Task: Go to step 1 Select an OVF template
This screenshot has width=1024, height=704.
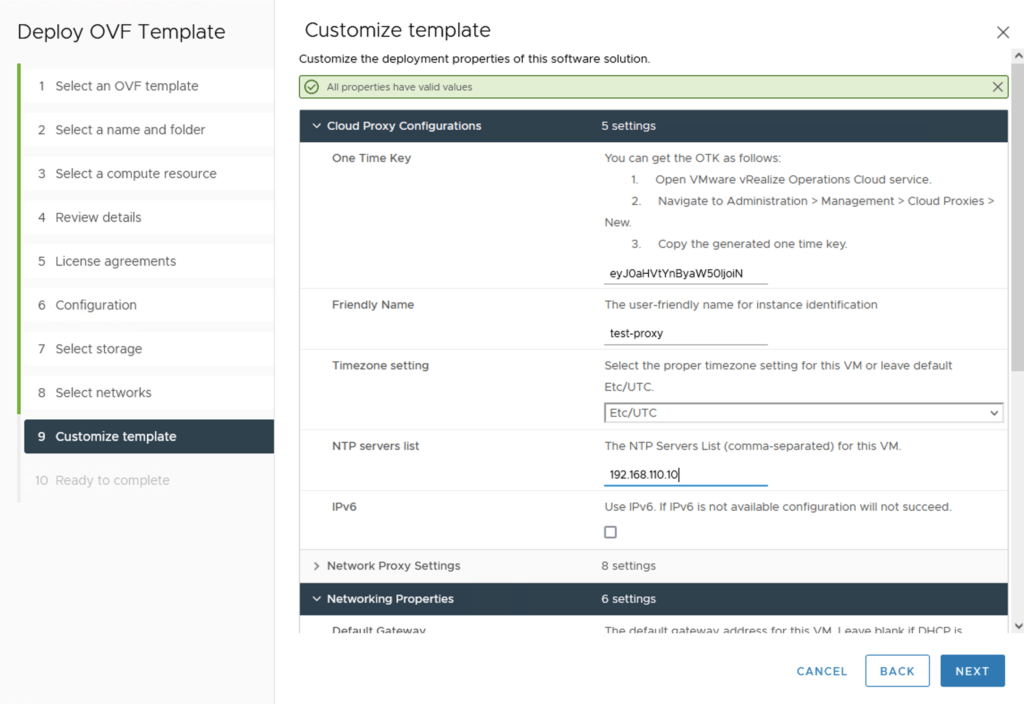Action: click(127, 86)
